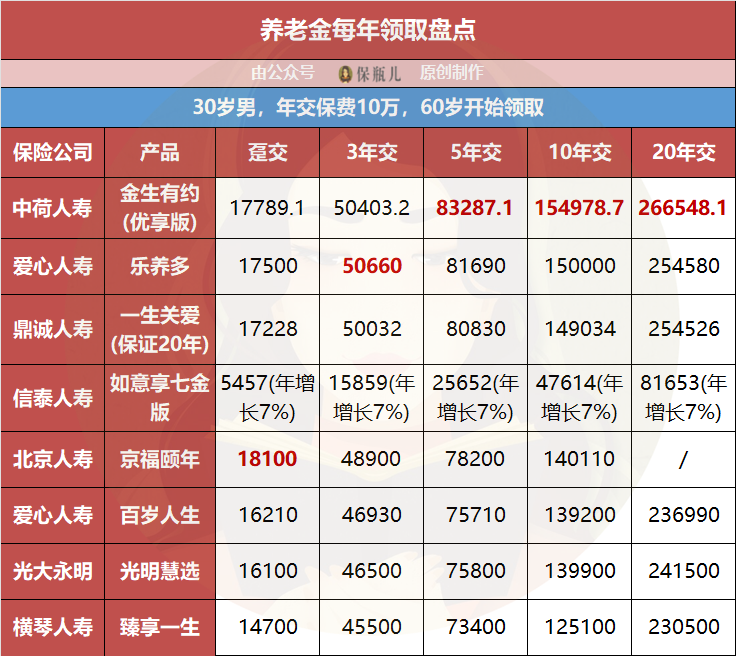This screenshot has width=736, height=656.
Task: Select product 金生有约(优享版)
Action: pyautogui.click(x=160, y=208)
